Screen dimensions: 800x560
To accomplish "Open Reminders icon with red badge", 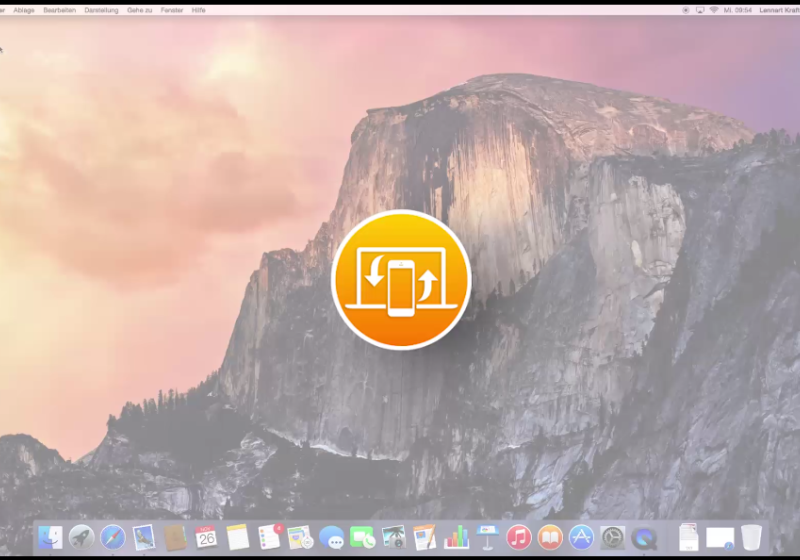I will click(269, 537).
